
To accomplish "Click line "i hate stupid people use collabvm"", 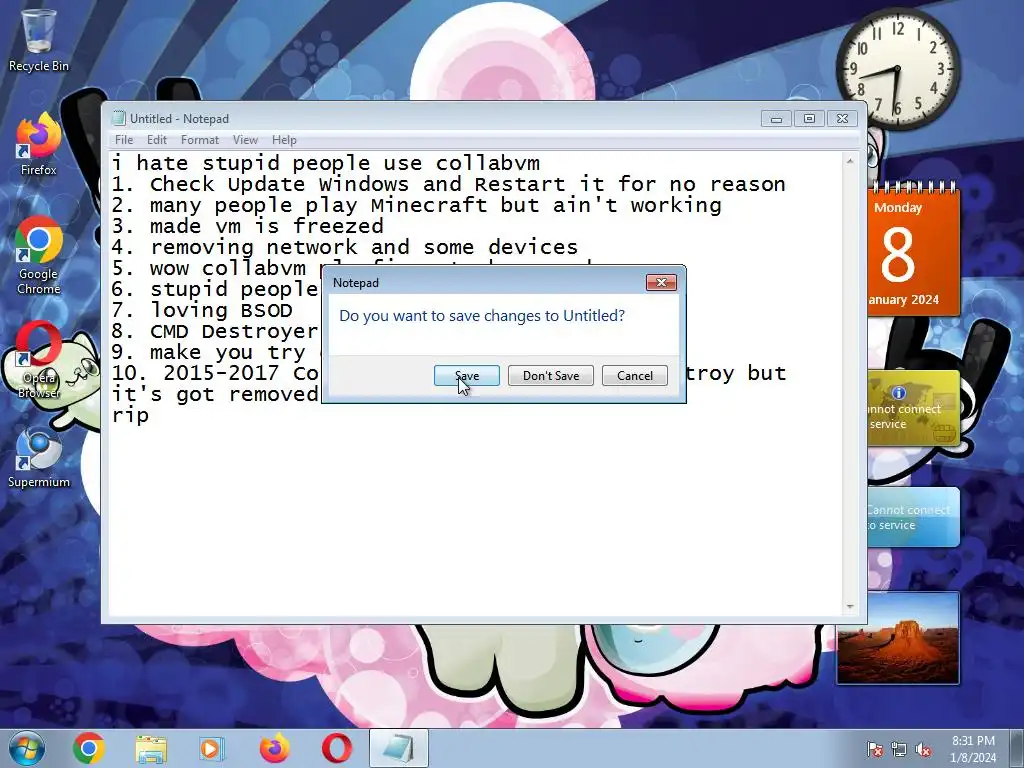I will pyautogui.click(x=326, y=163).
